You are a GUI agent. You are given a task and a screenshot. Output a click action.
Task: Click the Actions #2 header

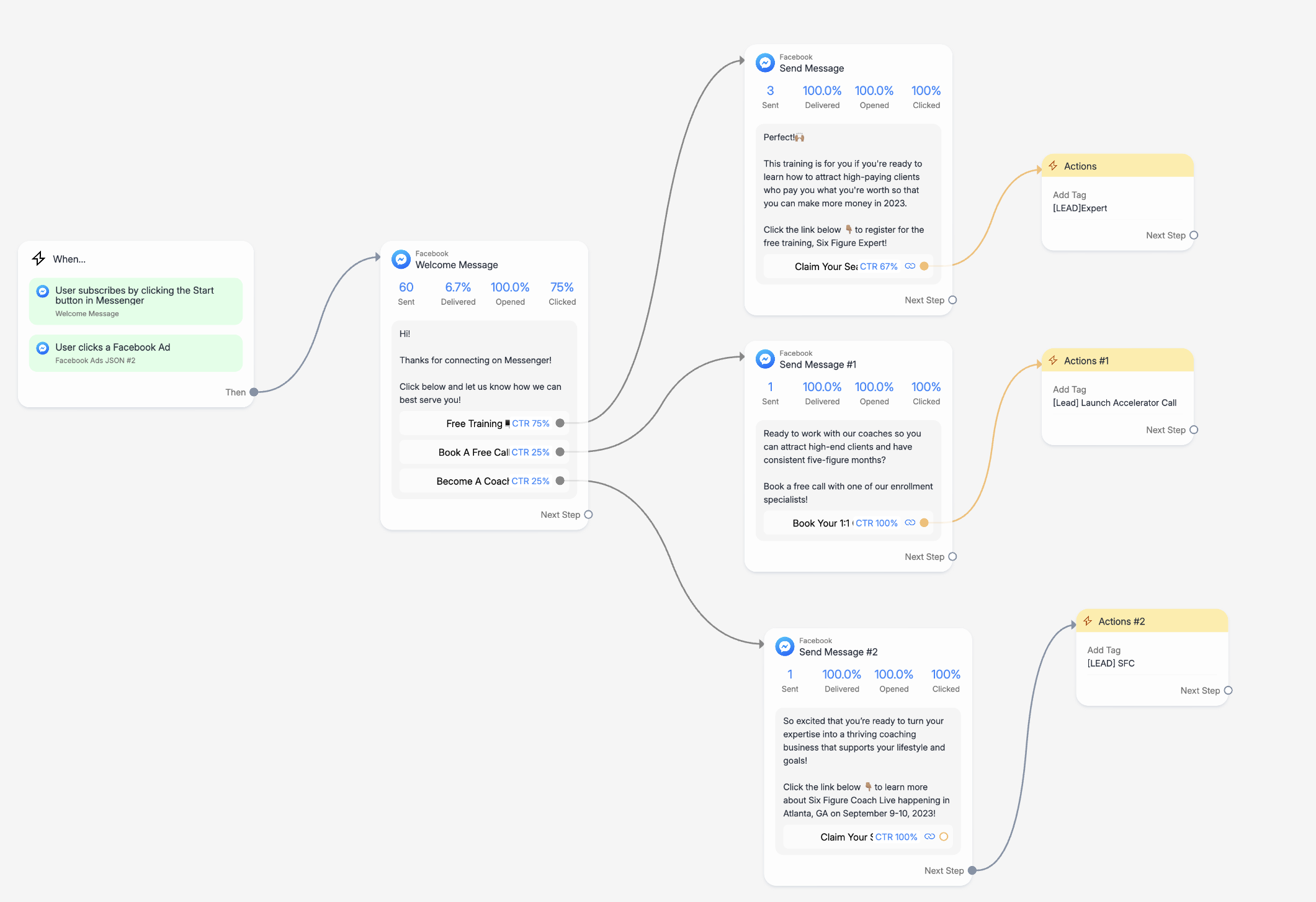(1152, 621)
